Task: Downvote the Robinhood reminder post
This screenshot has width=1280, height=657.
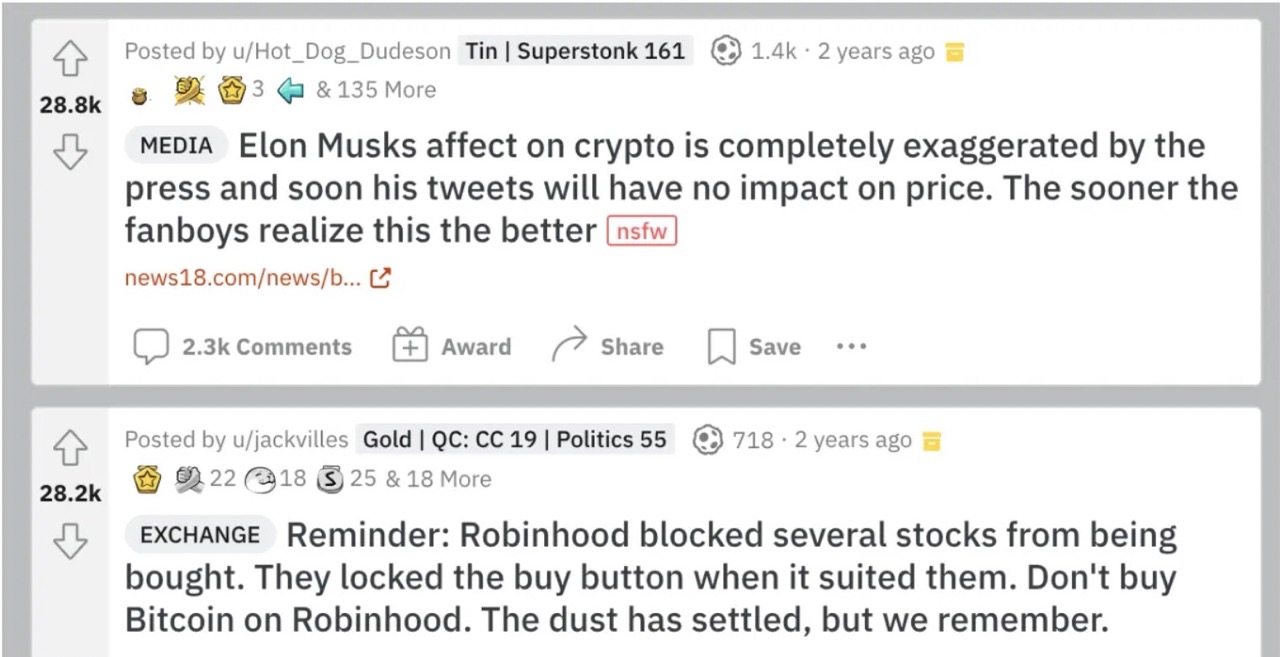Action: (70, 542)
